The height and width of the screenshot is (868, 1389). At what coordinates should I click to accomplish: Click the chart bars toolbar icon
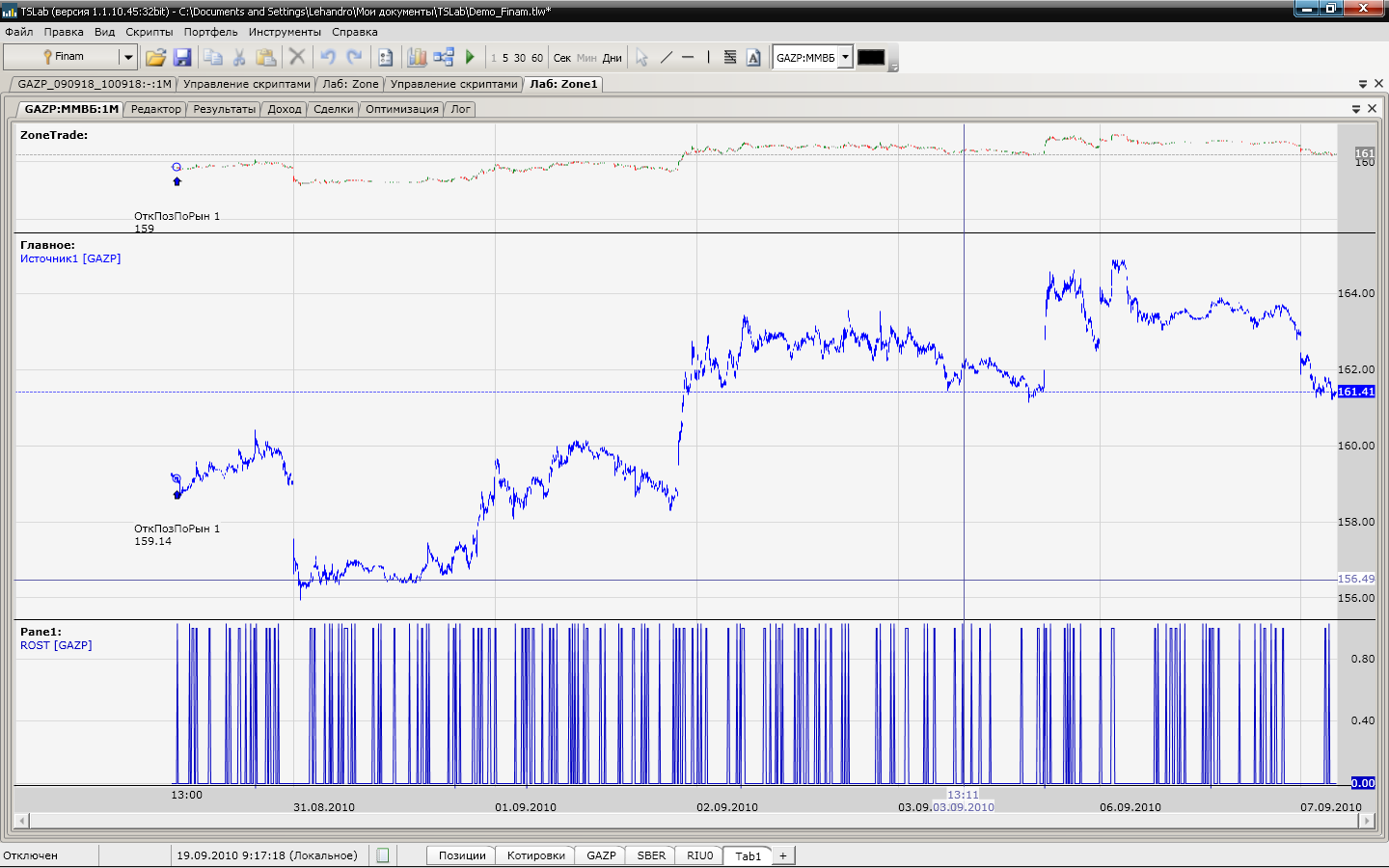click(x=417, y=58)
